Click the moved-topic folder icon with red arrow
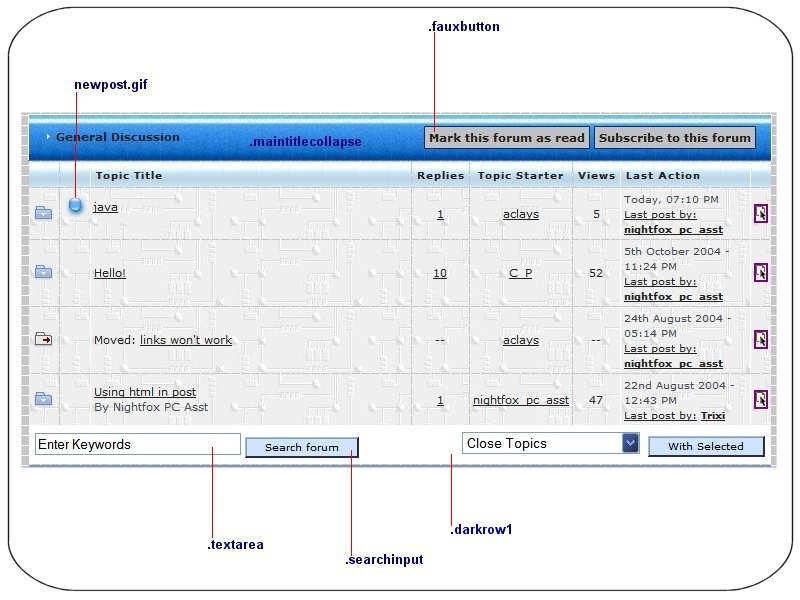Image resolution: width=800 pixels, height=600 pixels. pos(43,340)
